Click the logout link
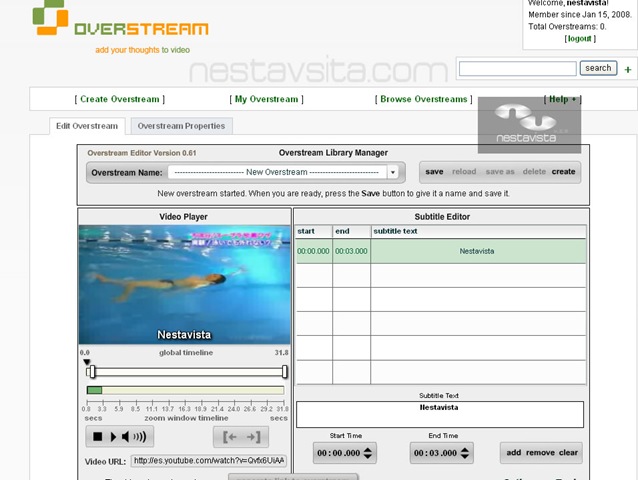The image size is (638, 480). point(579,39)
